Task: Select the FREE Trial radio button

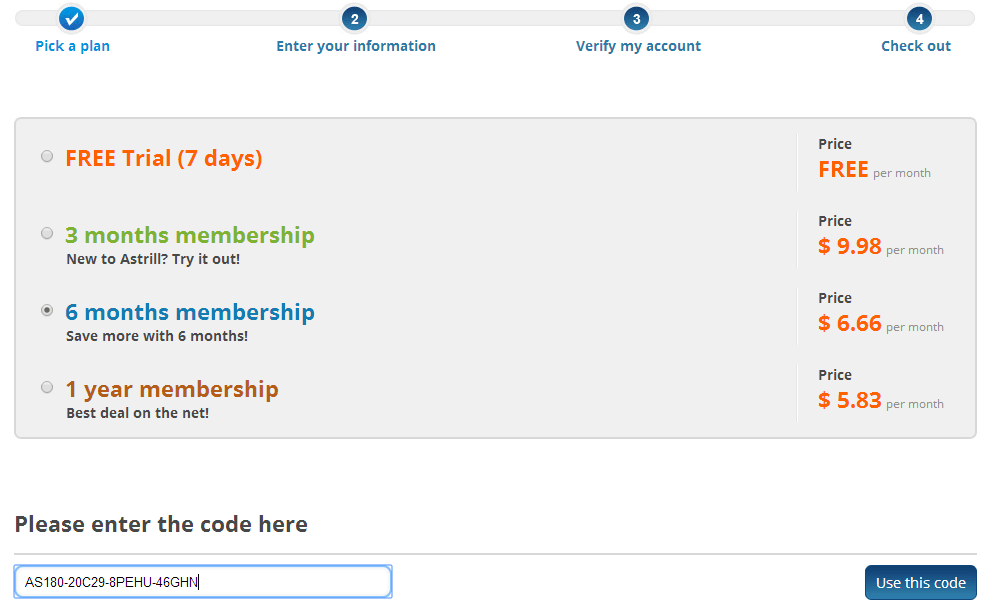Action: coord(47,156)
